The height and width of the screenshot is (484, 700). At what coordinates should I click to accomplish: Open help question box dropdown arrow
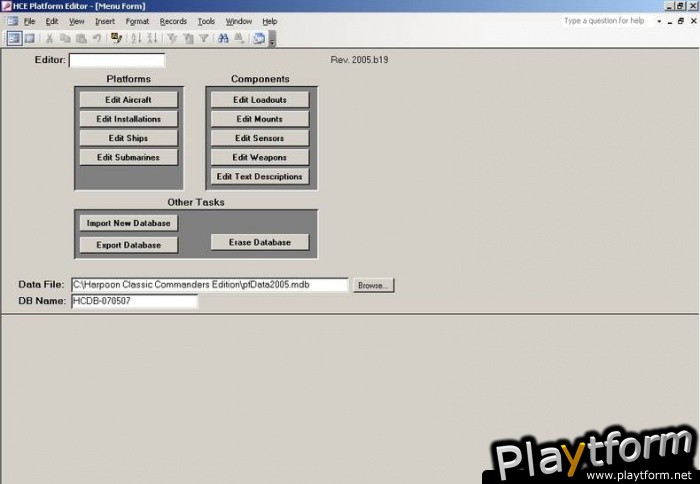[x=659, y=21]
